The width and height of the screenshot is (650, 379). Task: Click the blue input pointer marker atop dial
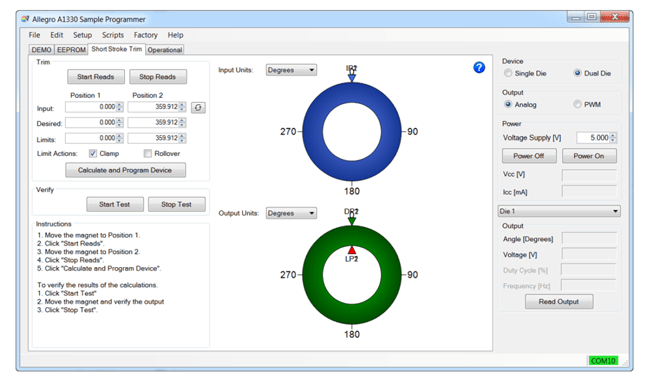352,78
